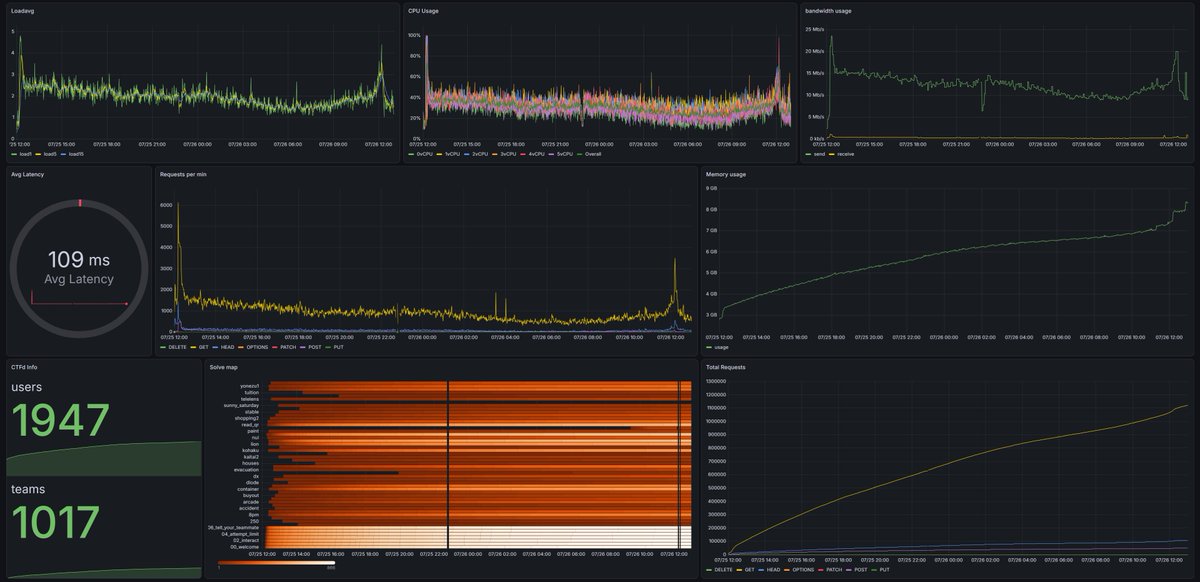1200x582 pixels.
Task: Click the buyout row label in Solve map
Action: [251, 496]
